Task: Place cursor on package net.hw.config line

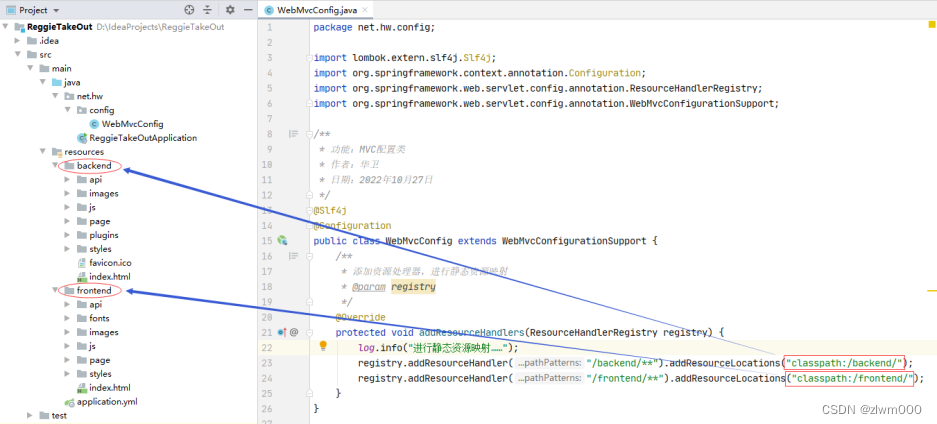Action: pyautogui.click(x=374, y=27)
